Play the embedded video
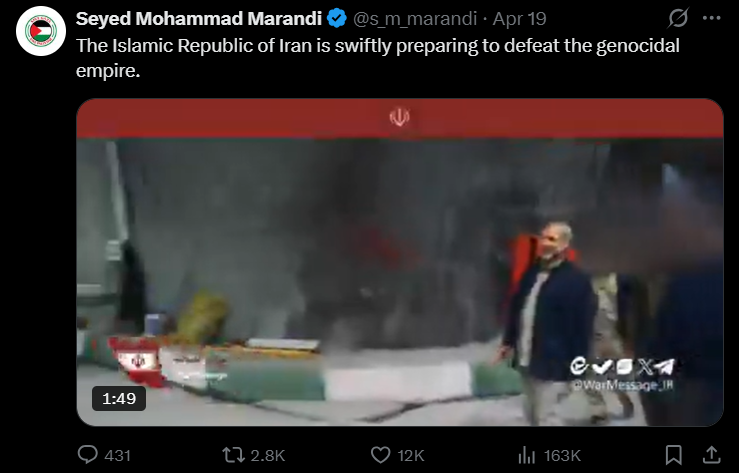 coord(400,262)
